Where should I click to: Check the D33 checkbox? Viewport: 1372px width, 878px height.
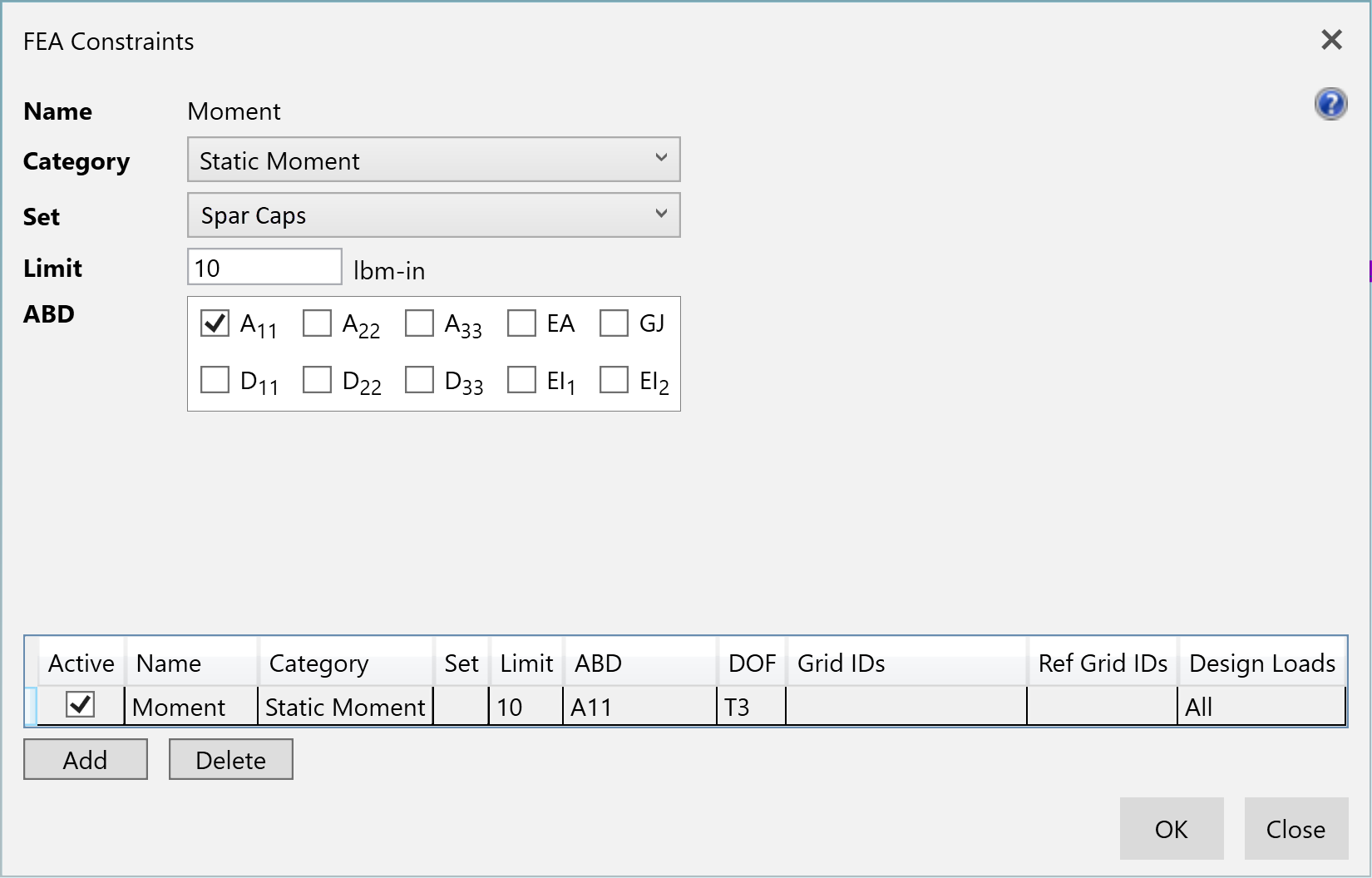(419, 379)
